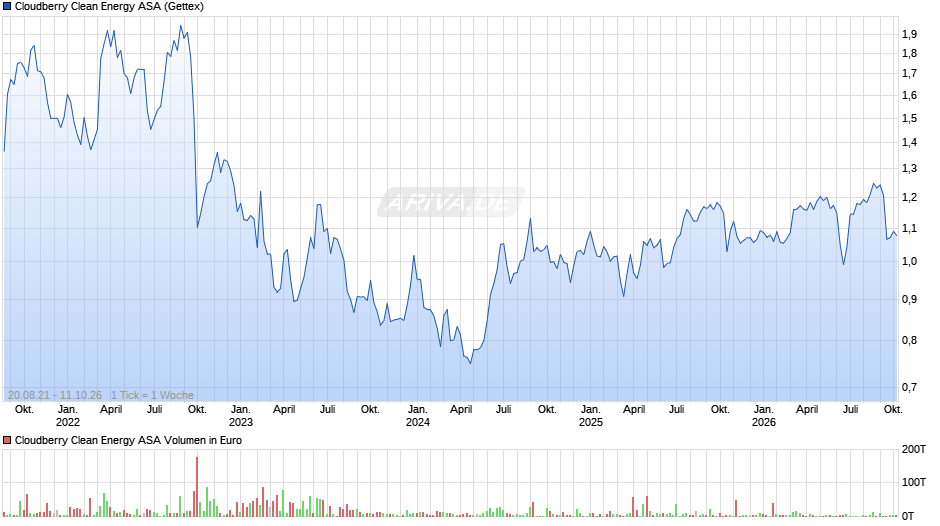Viewport: 940px width, 526px height.
Task: Click the 'Jan. 2024' time axis label
Action: [418, 416]
